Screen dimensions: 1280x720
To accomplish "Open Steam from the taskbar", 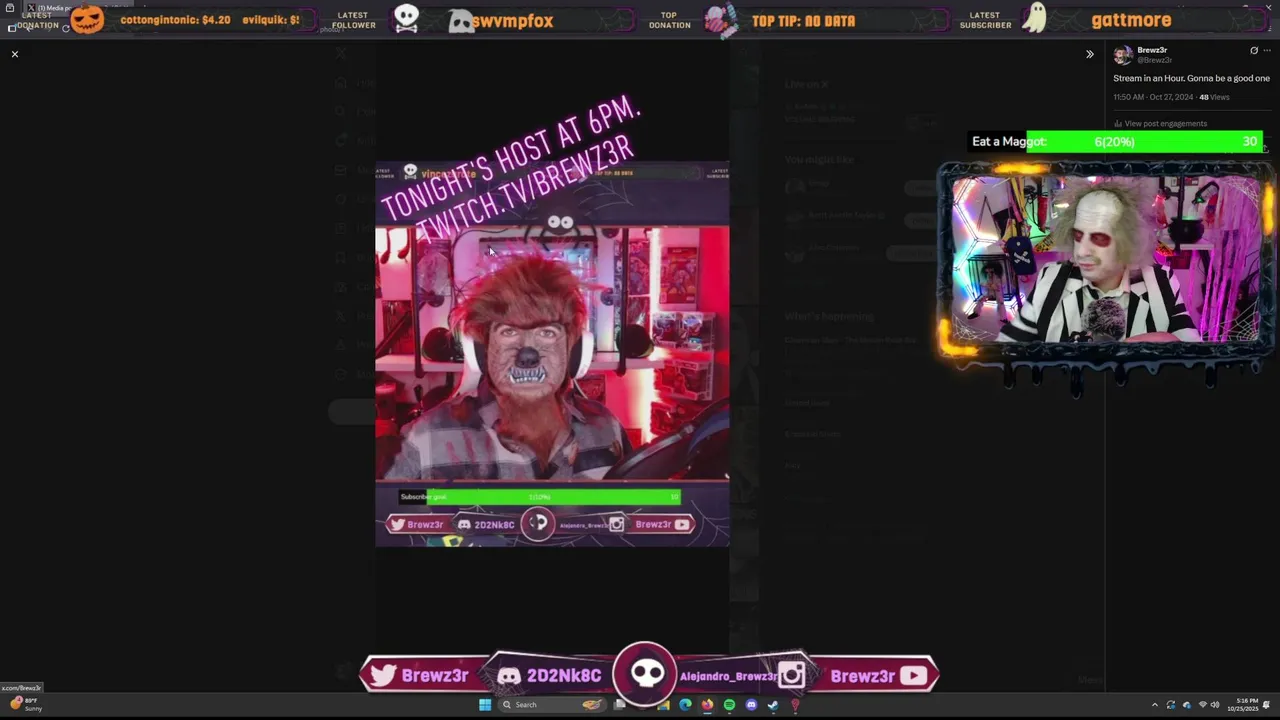I will (x=773, y=705).
